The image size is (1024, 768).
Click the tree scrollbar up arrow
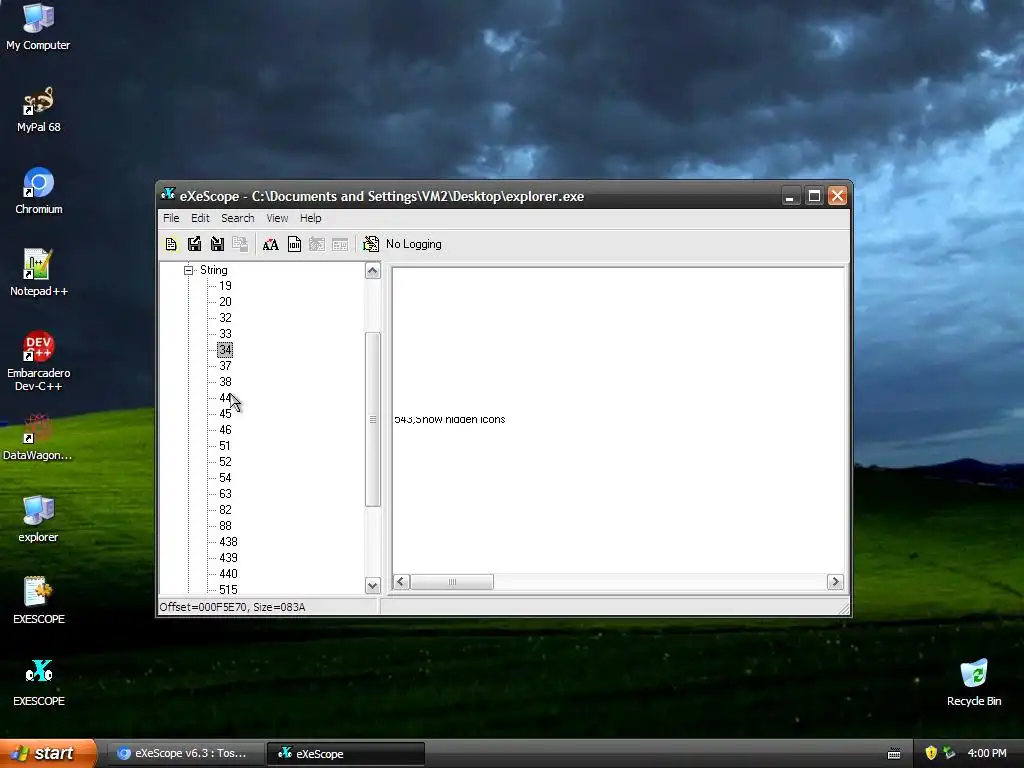373,270
